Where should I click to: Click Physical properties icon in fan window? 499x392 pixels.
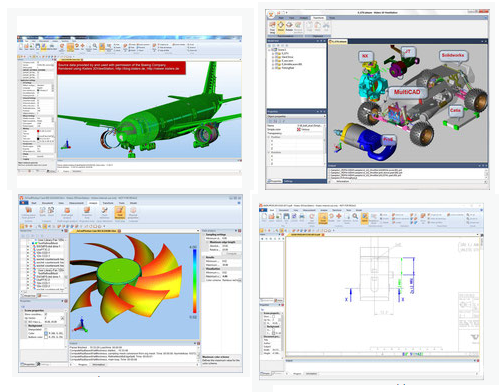133,213
